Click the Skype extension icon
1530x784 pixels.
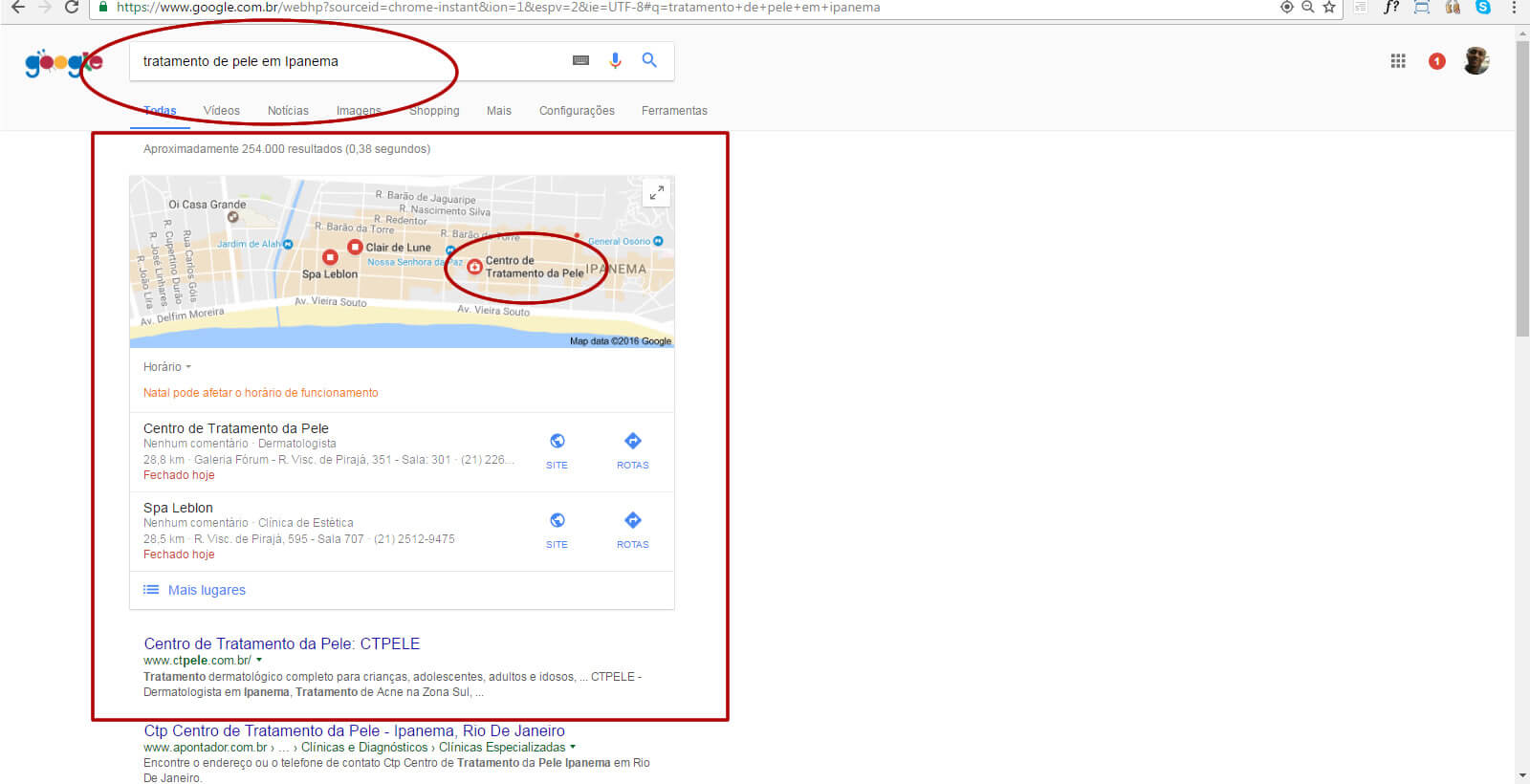click(1483, 7)
